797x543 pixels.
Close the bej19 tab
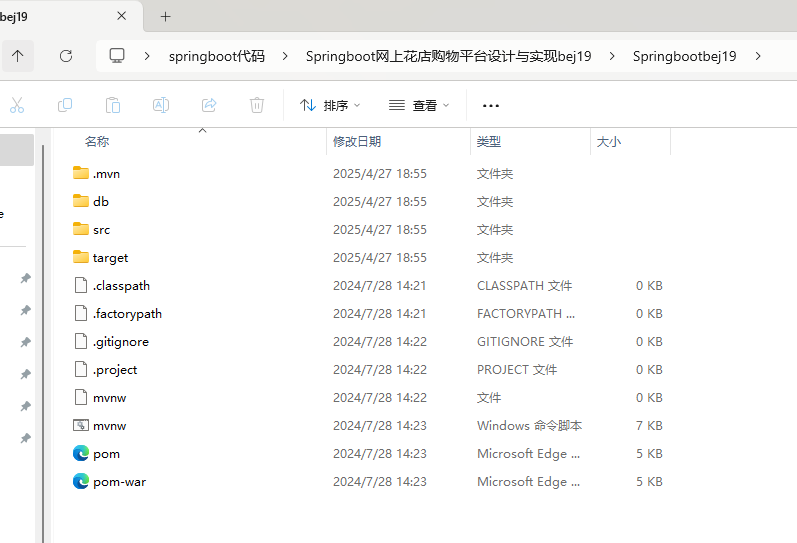point(121,16)
